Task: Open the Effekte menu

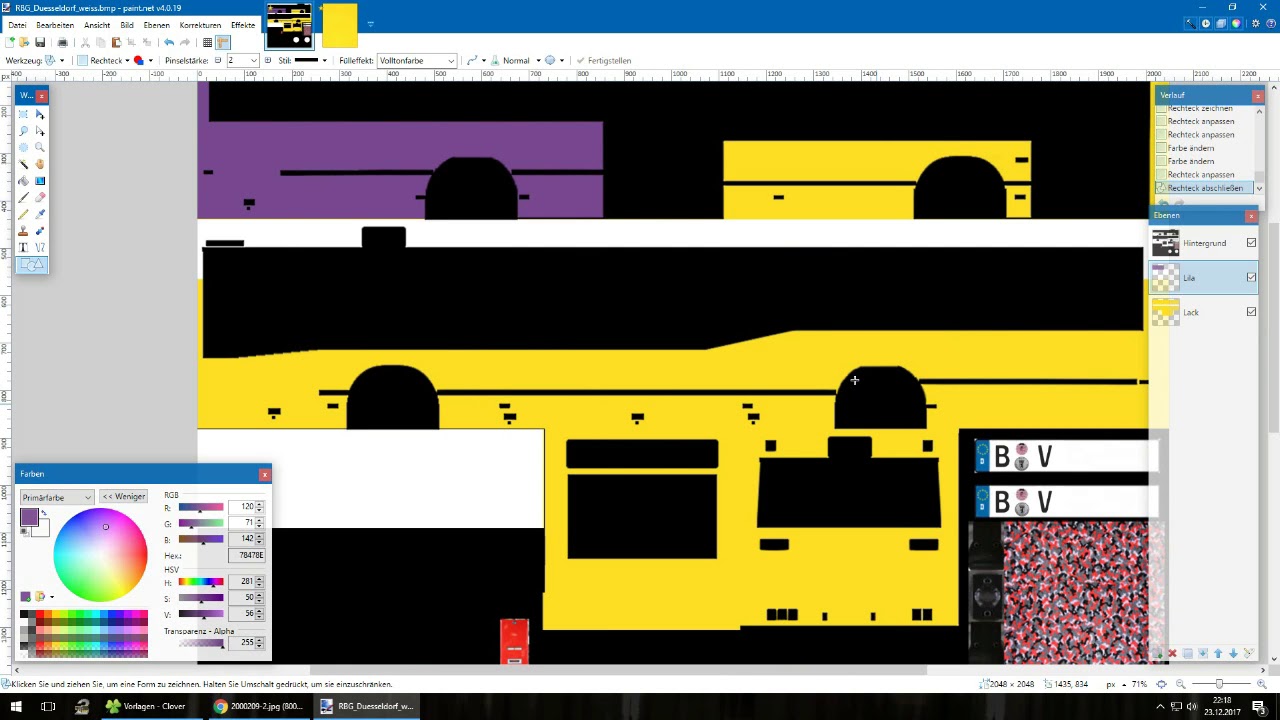Action: (x=243, y=25)
